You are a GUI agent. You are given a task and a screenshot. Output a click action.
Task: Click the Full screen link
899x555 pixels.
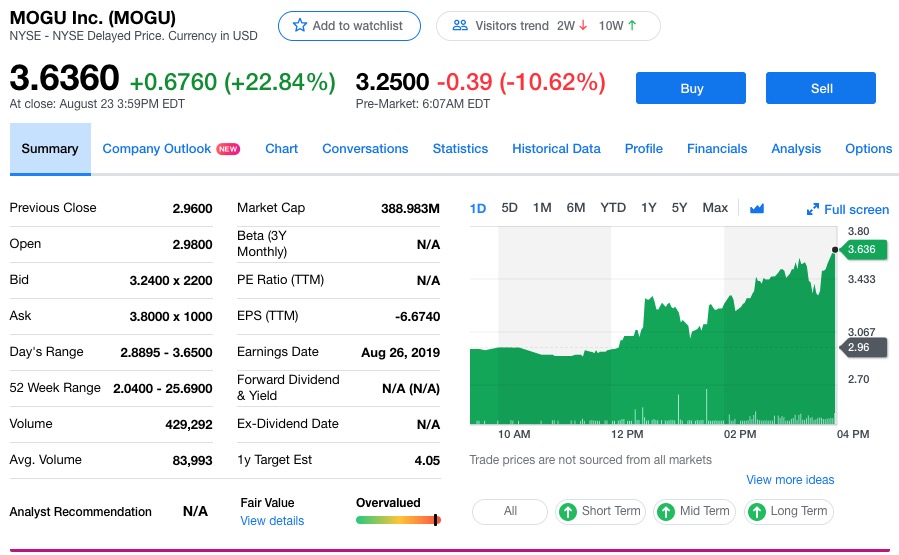point(856,209)
